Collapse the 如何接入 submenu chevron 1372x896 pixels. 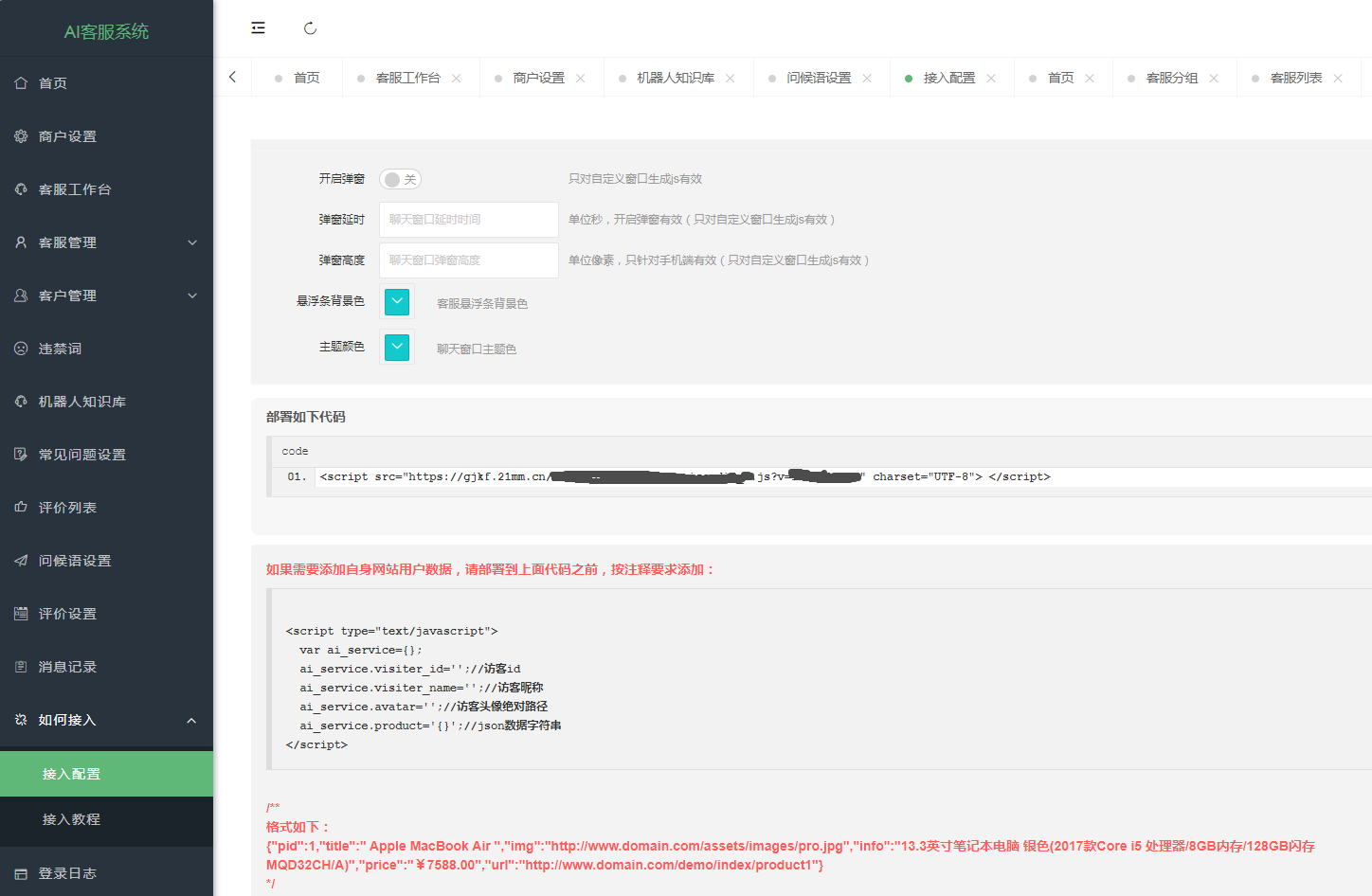[x=192, y=720]
